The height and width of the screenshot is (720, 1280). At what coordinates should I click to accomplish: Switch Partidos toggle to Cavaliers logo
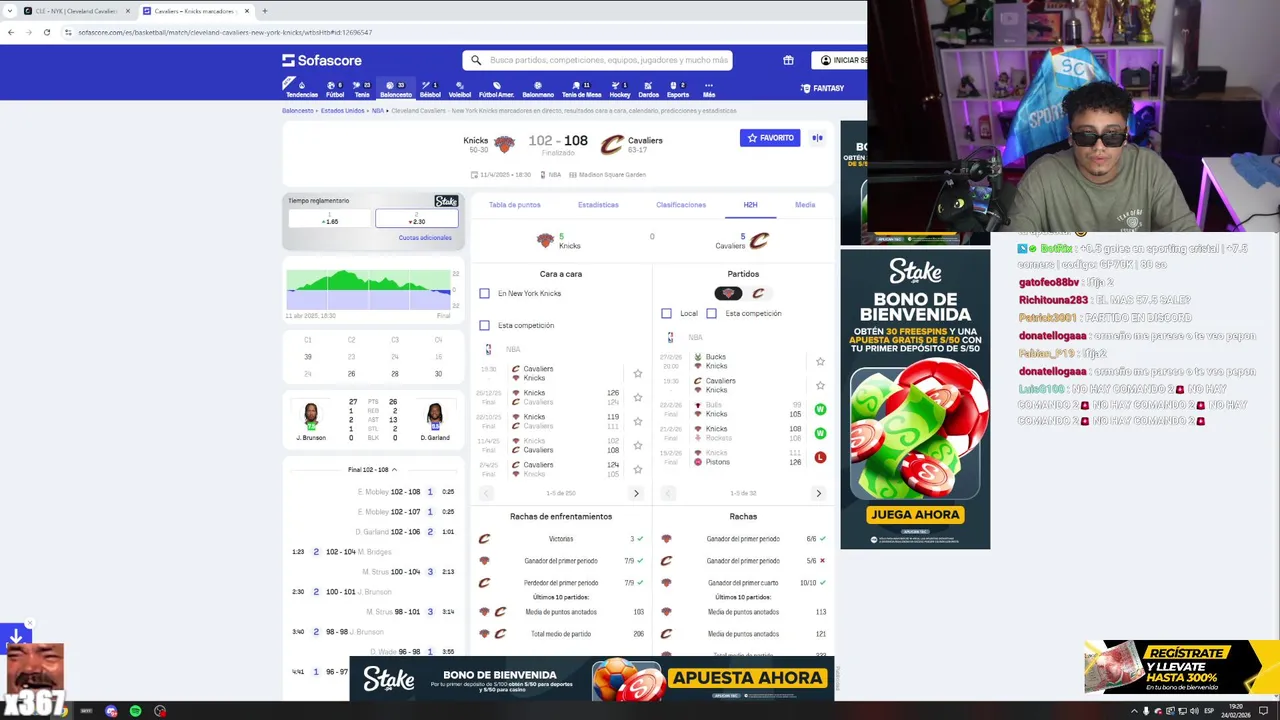758,293
